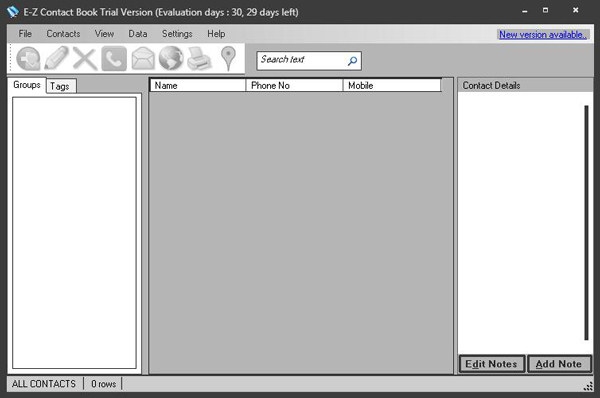The width and height of the screenshot is (600, 398).
Task: Sort by the Mobile column header
Action: tap(392, 85)
